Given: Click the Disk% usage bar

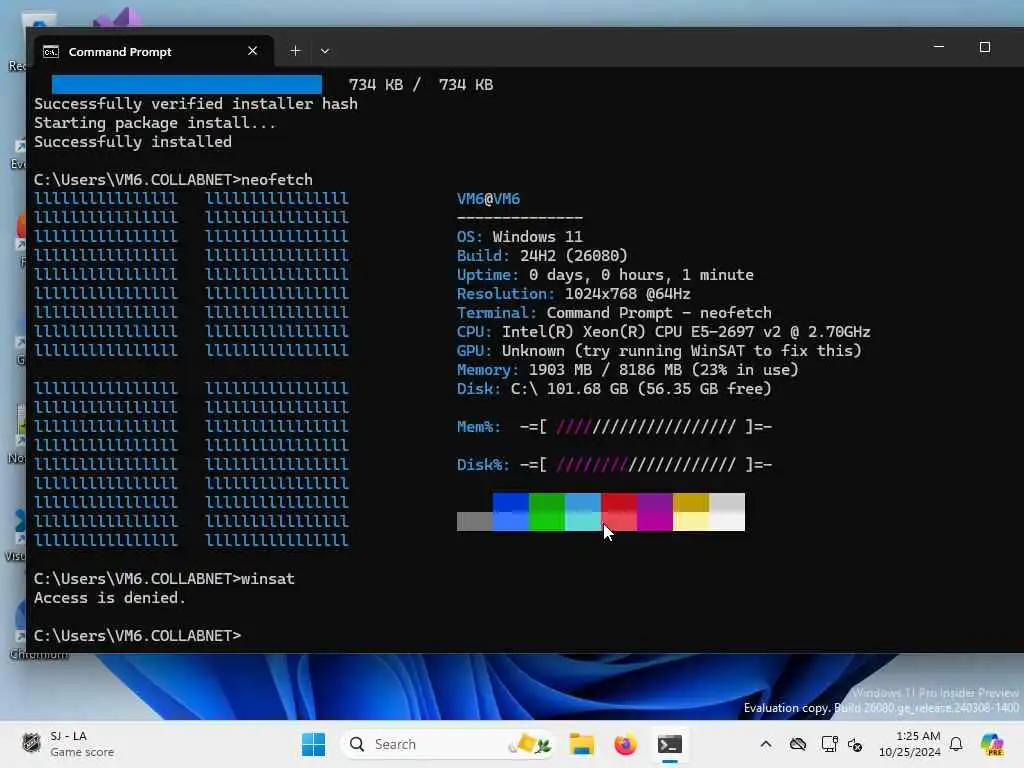Looking at the screenshot, I should tap(646, 465).
